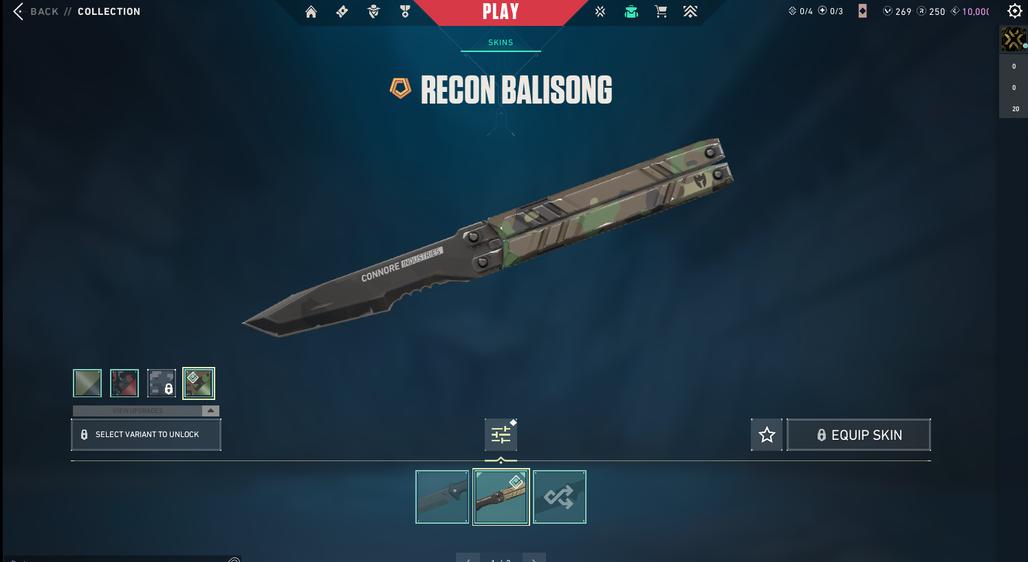Open the skin filter sliders icon
Viewport: 1028px width, 562px height.
[501, 435]
